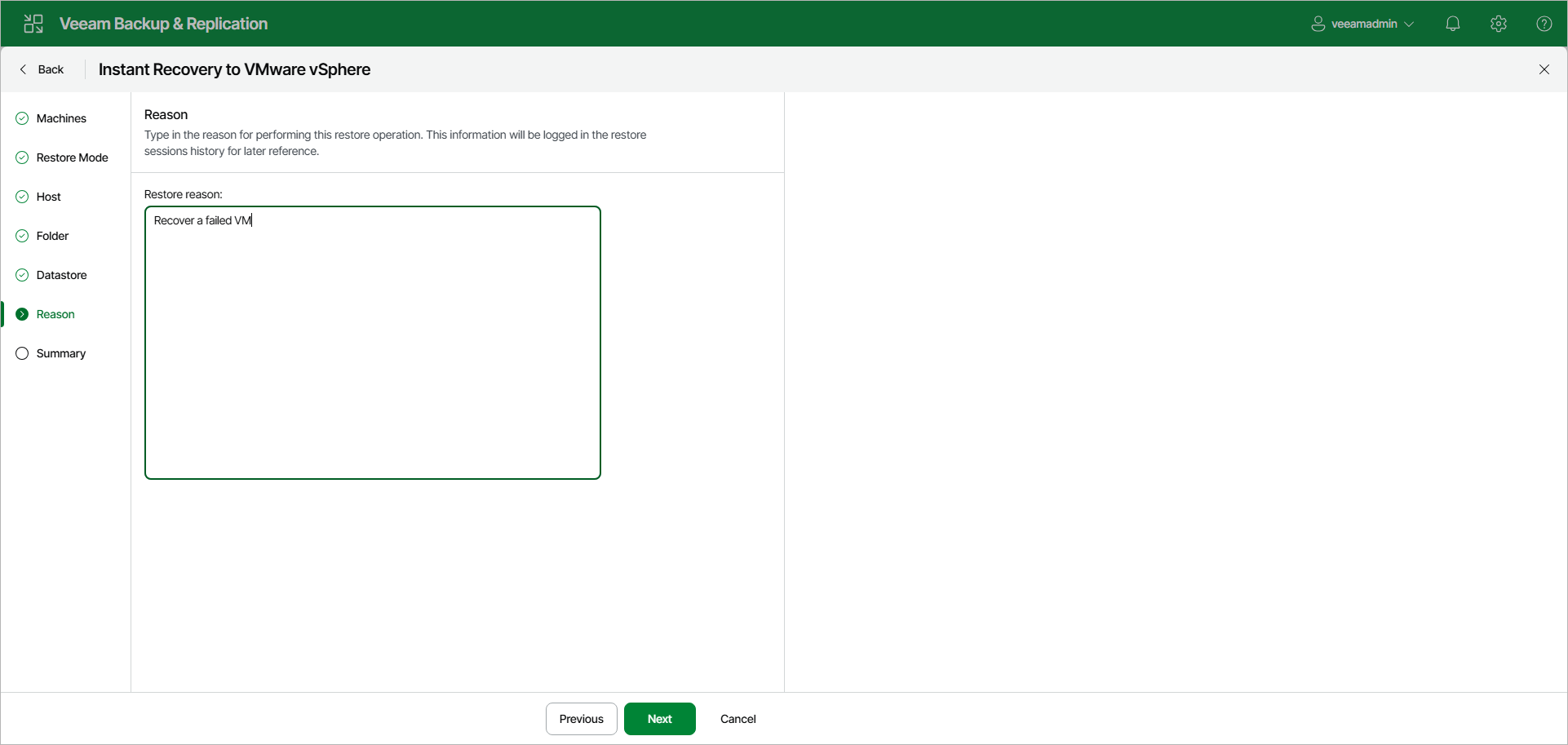Image resolution: width=1568 pixels, height=745 pixels.
Task: Click the Host step checkmark icon
Action: pyautogui.click(x=22, y=197)
